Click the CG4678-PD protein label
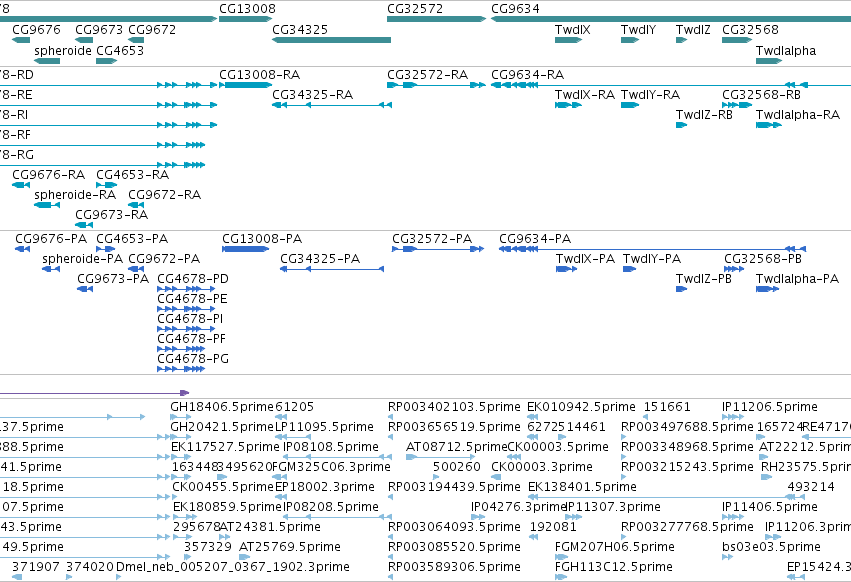The width and height of the screenshot is (851, 582). (x=193, y=279)
